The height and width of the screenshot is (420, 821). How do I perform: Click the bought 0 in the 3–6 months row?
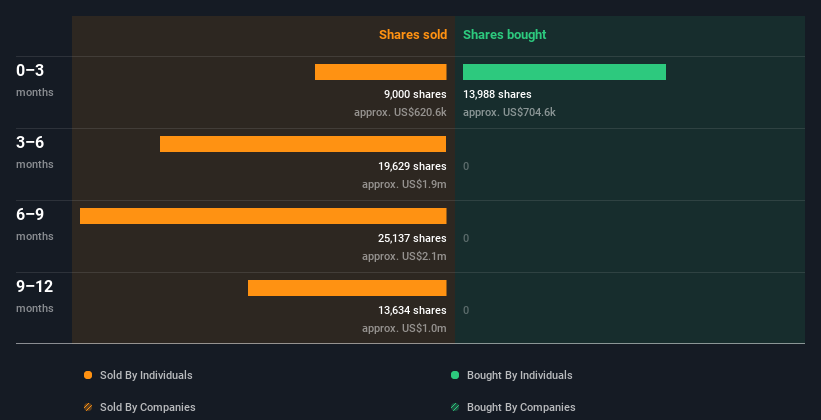466,167
